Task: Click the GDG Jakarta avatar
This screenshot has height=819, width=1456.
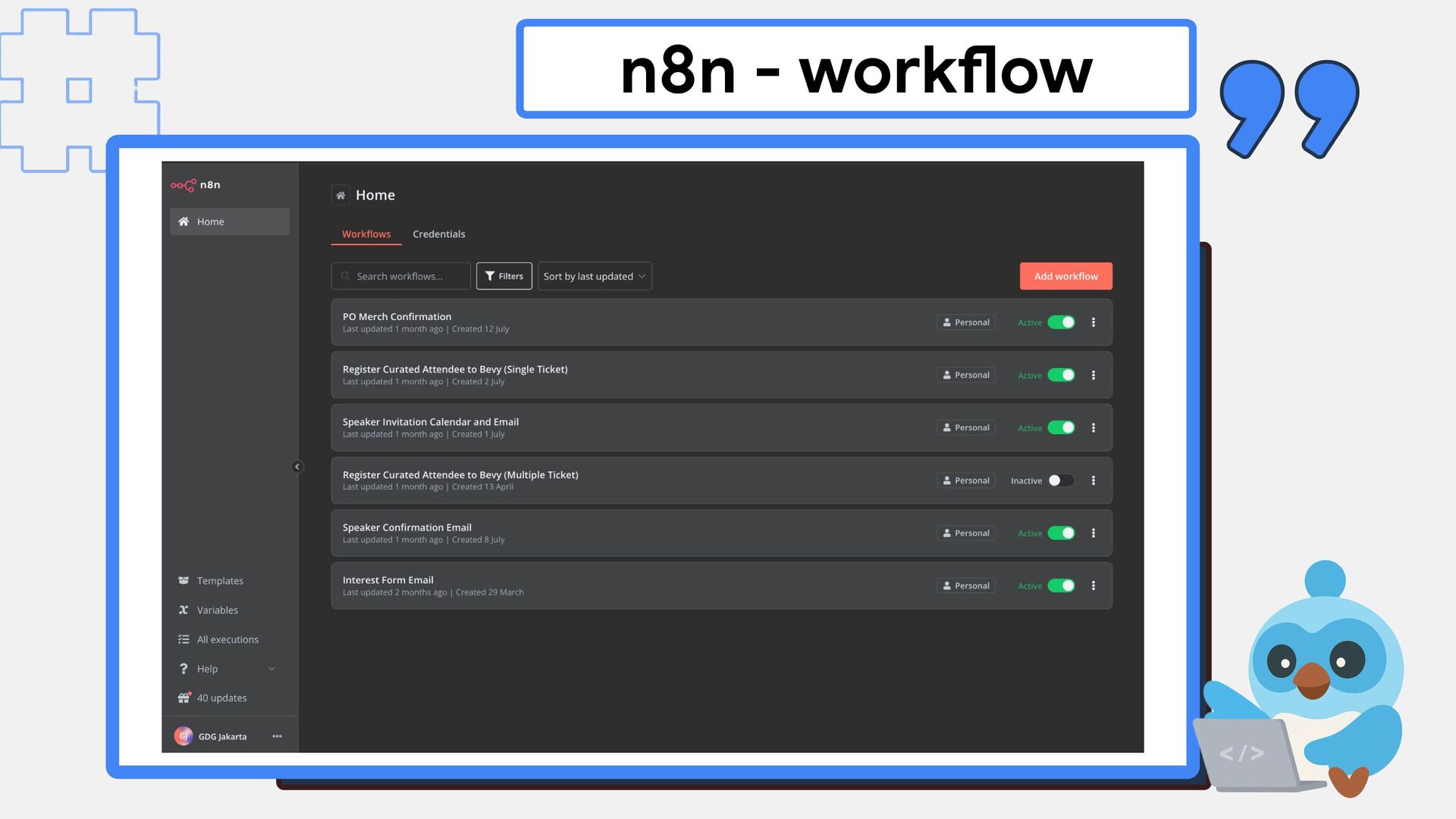Action: tap(183, 736)
